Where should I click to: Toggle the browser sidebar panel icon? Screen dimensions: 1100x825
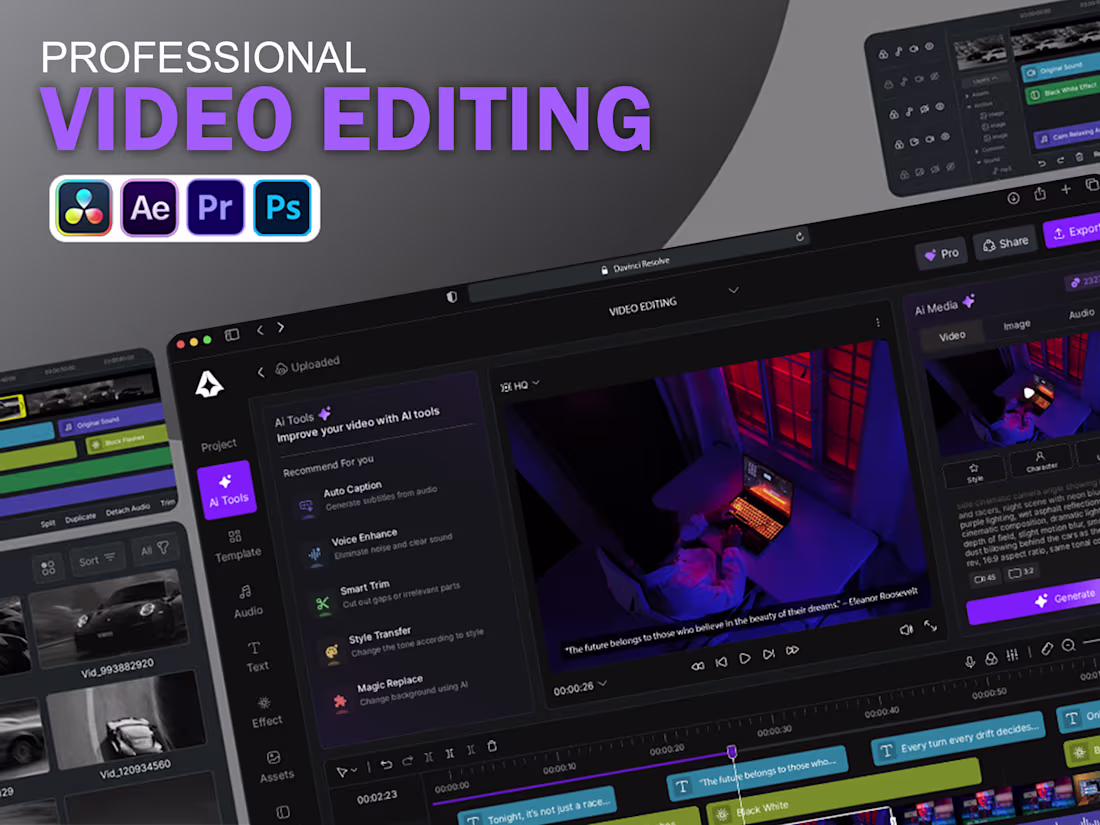click(x=232, y=335)
